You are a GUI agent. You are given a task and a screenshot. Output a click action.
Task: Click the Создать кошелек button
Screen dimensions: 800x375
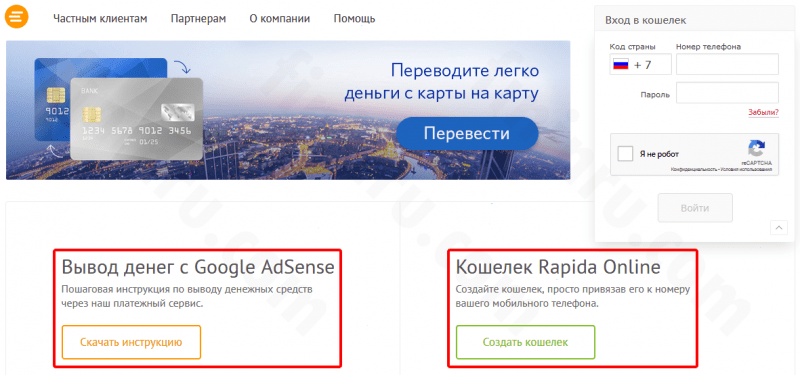point(526,342)
